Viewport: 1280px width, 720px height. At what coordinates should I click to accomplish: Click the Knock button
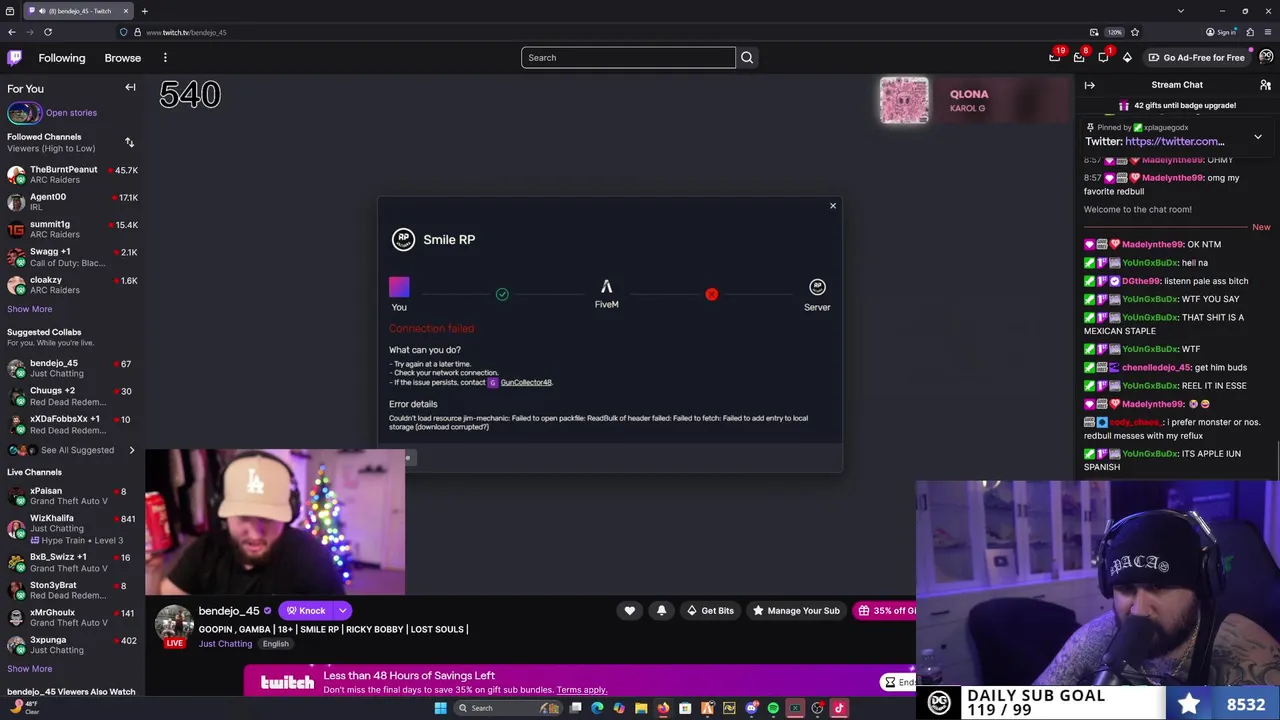[x=305, y=611]
